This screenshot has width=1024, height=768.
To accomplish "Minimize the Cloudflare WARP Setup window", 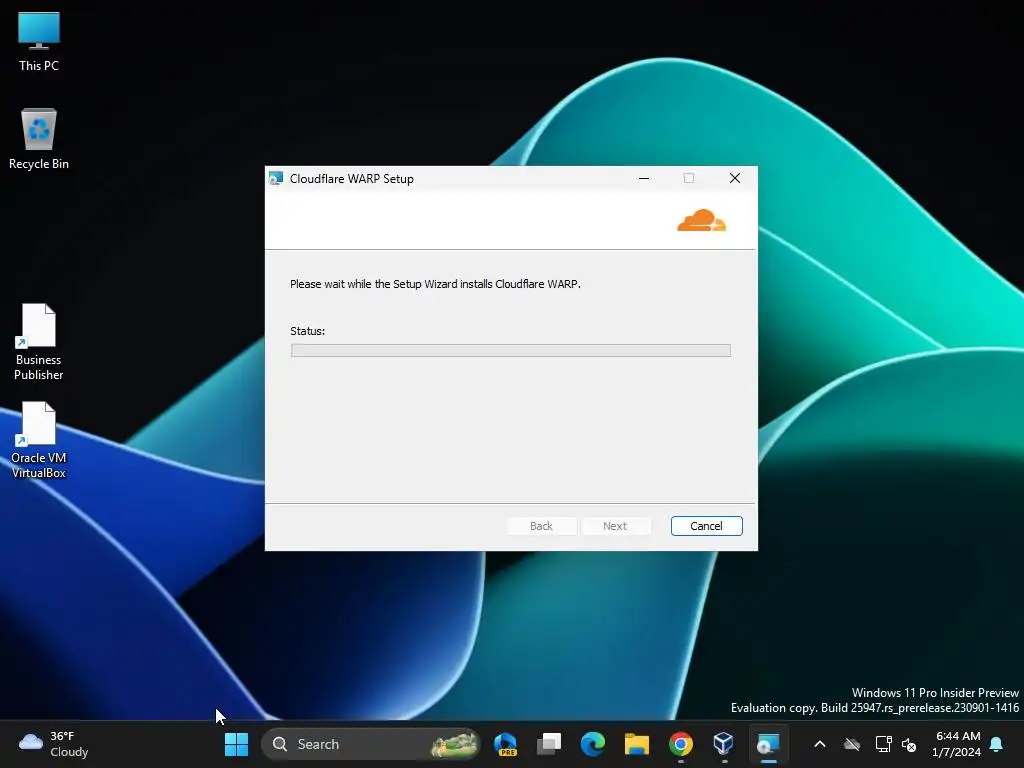I will click(x=644, y=178).
